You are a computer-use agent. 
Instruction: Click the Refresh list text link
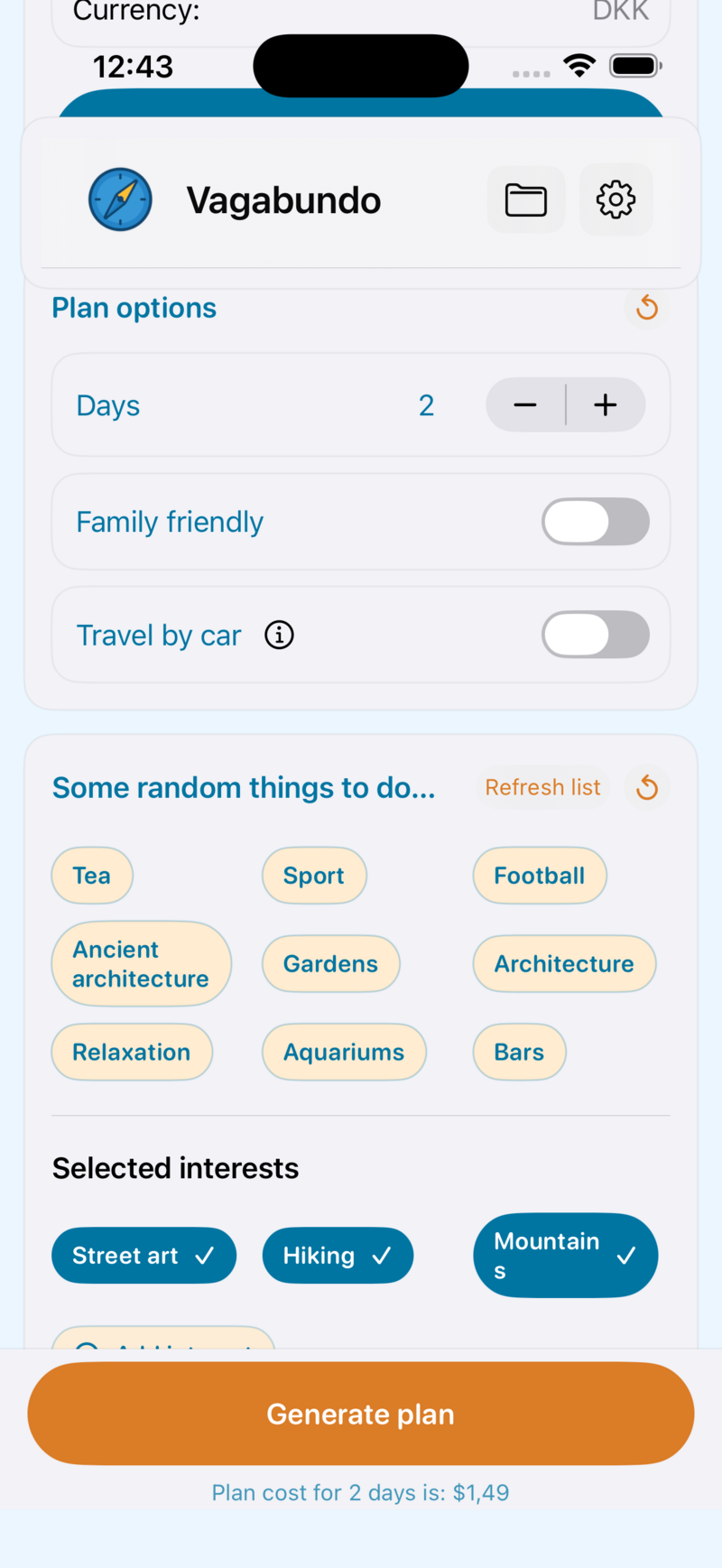pos(542,788)
